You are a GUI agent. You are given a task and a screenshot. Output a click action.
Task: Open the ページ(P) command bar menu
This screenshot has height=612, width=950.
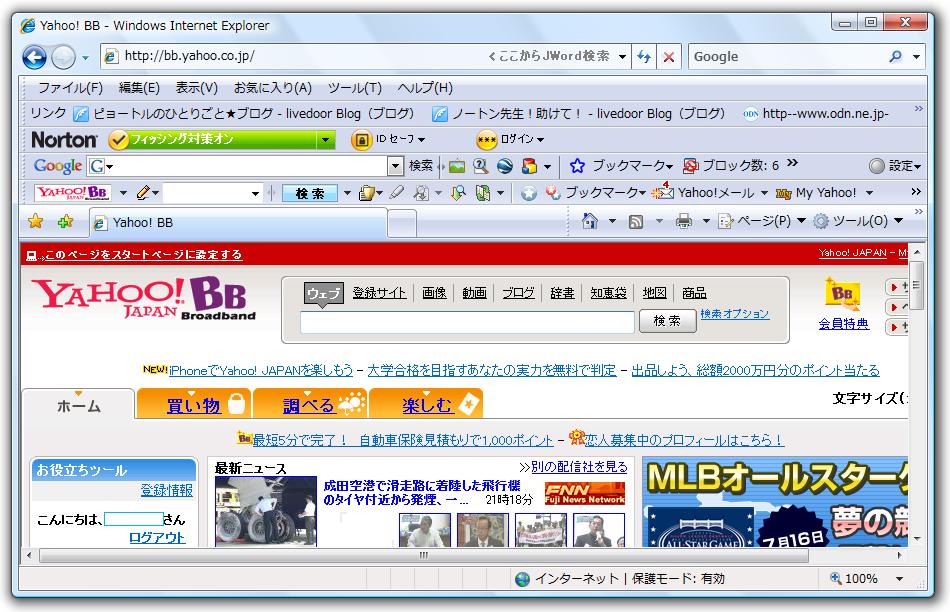[x=762, y=221]
